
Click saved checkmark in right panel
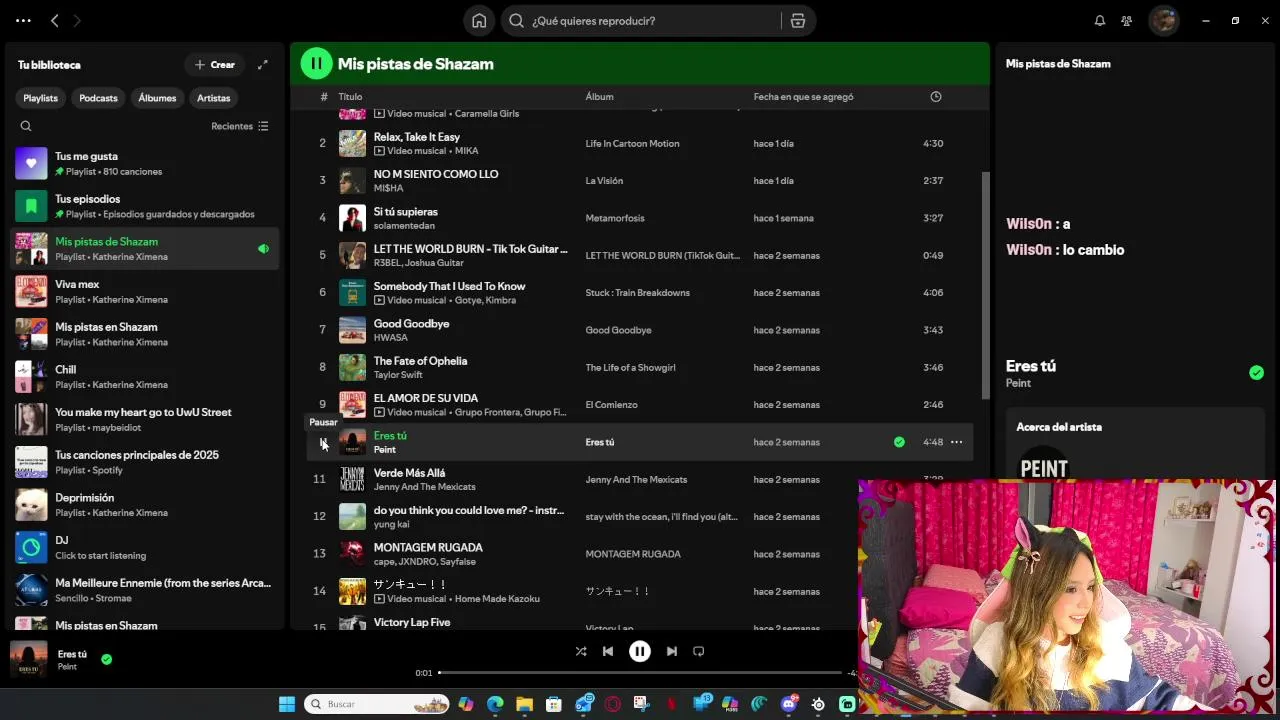pos(1256,373)
